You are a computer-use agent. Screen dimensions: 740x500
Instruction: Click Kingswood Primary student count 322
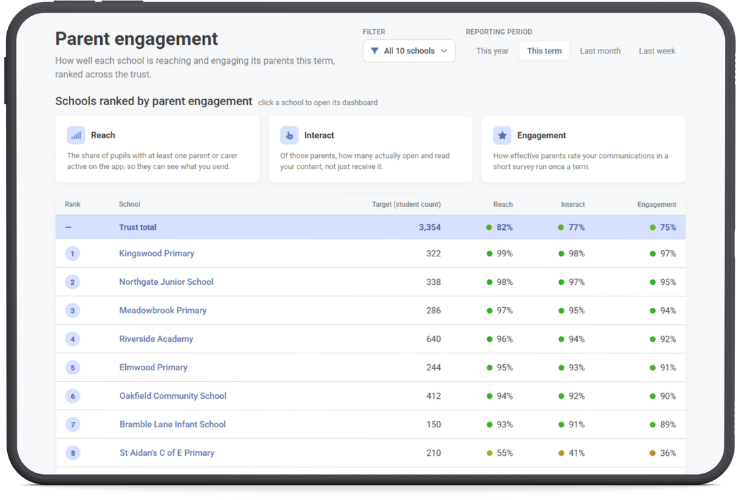coord(433,254)
